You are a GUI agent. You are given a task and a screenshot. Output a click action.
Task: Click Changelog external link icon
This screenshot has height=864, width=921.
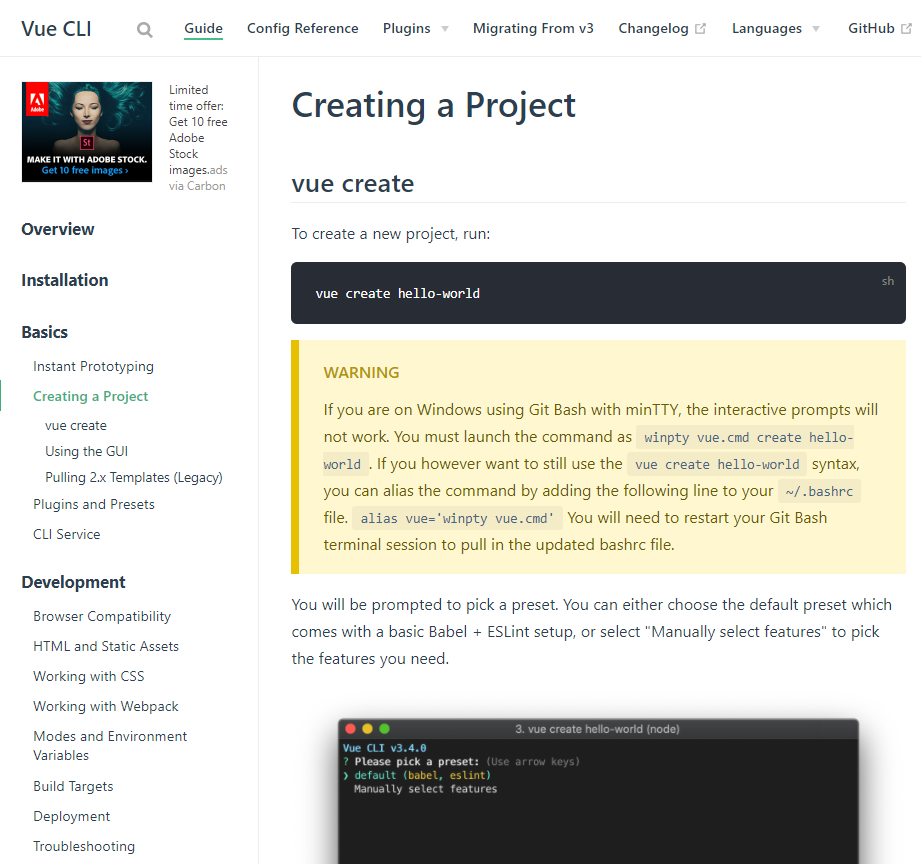700,29
